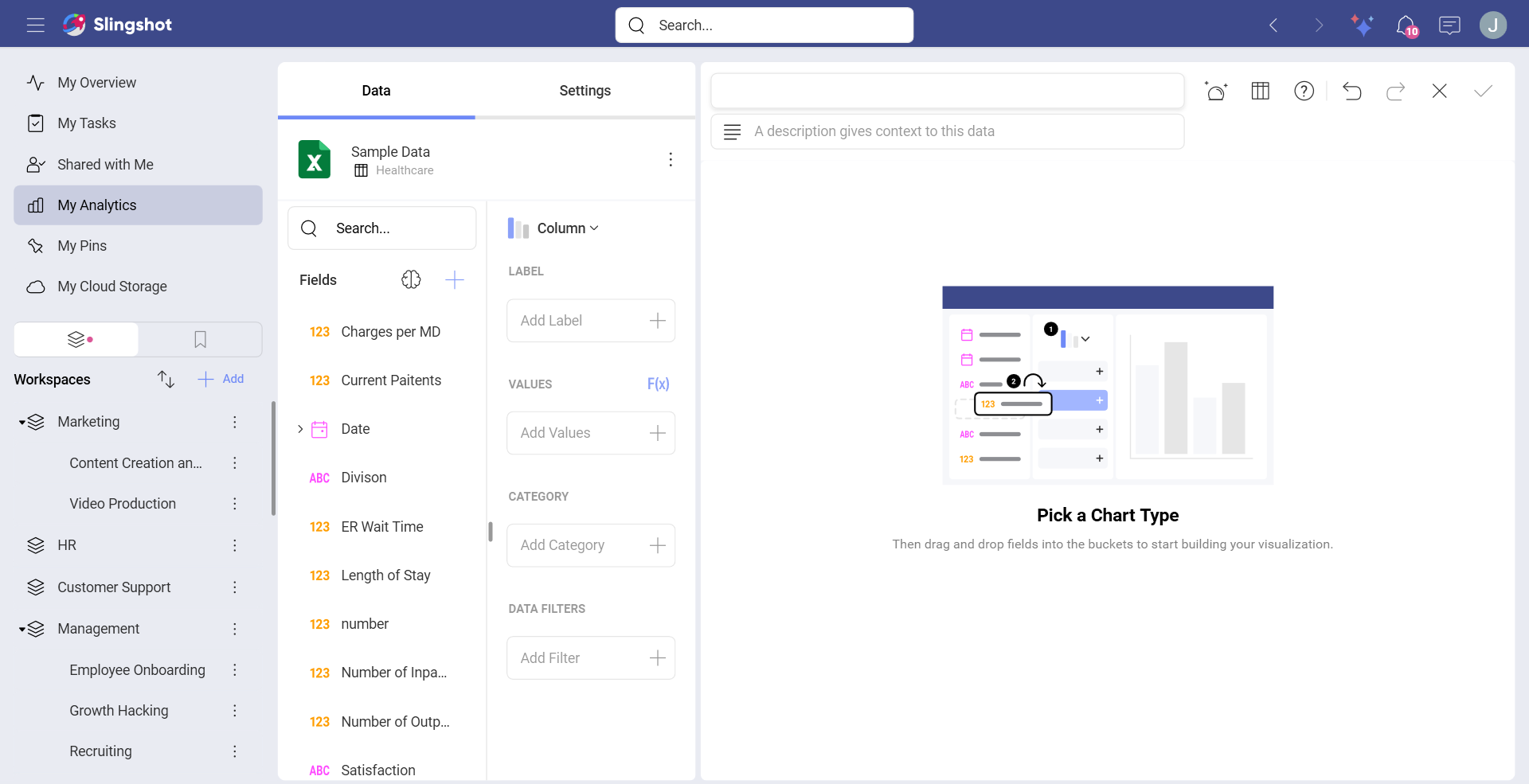Open My Pins

pos(138,246)
